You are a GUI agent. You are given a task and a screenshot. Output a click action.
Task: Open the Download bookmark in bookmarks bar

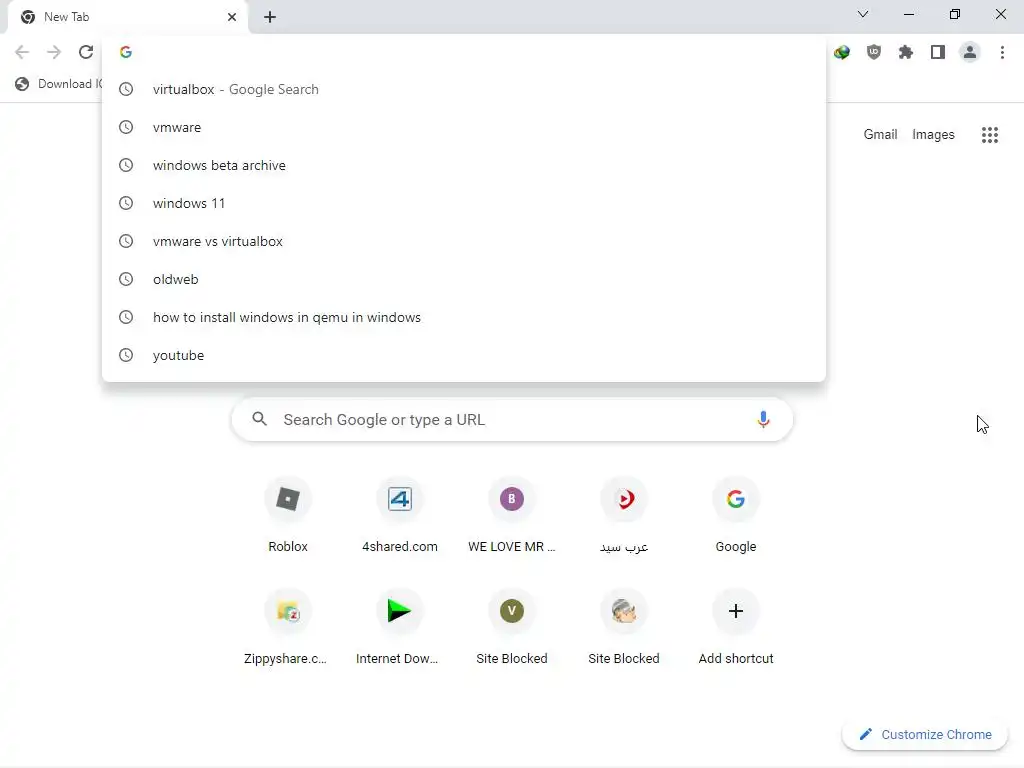click(x=59, y=84)
